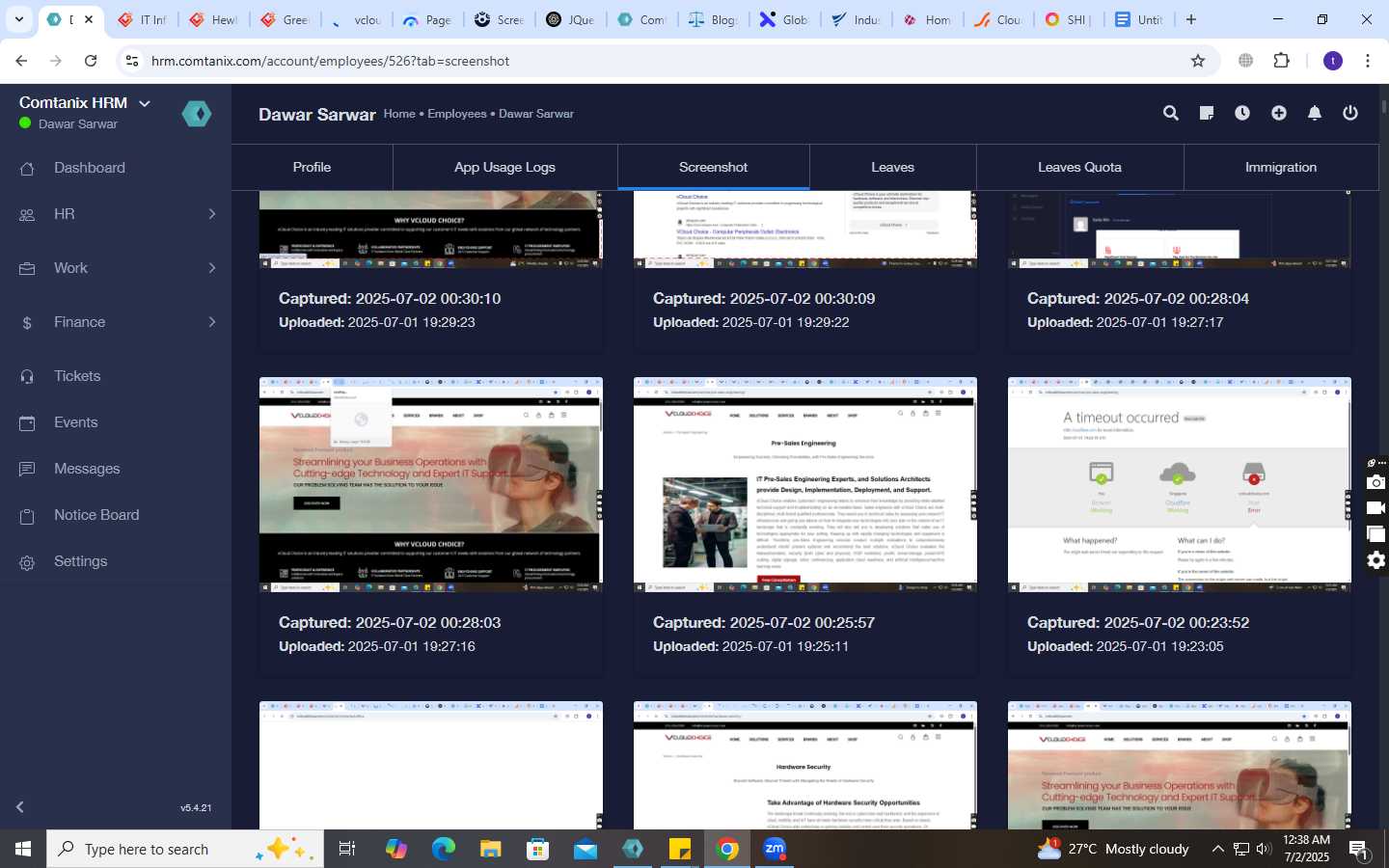
Task: Click the floating video camera icon on right edge
Action: [x=1376, y=508]
